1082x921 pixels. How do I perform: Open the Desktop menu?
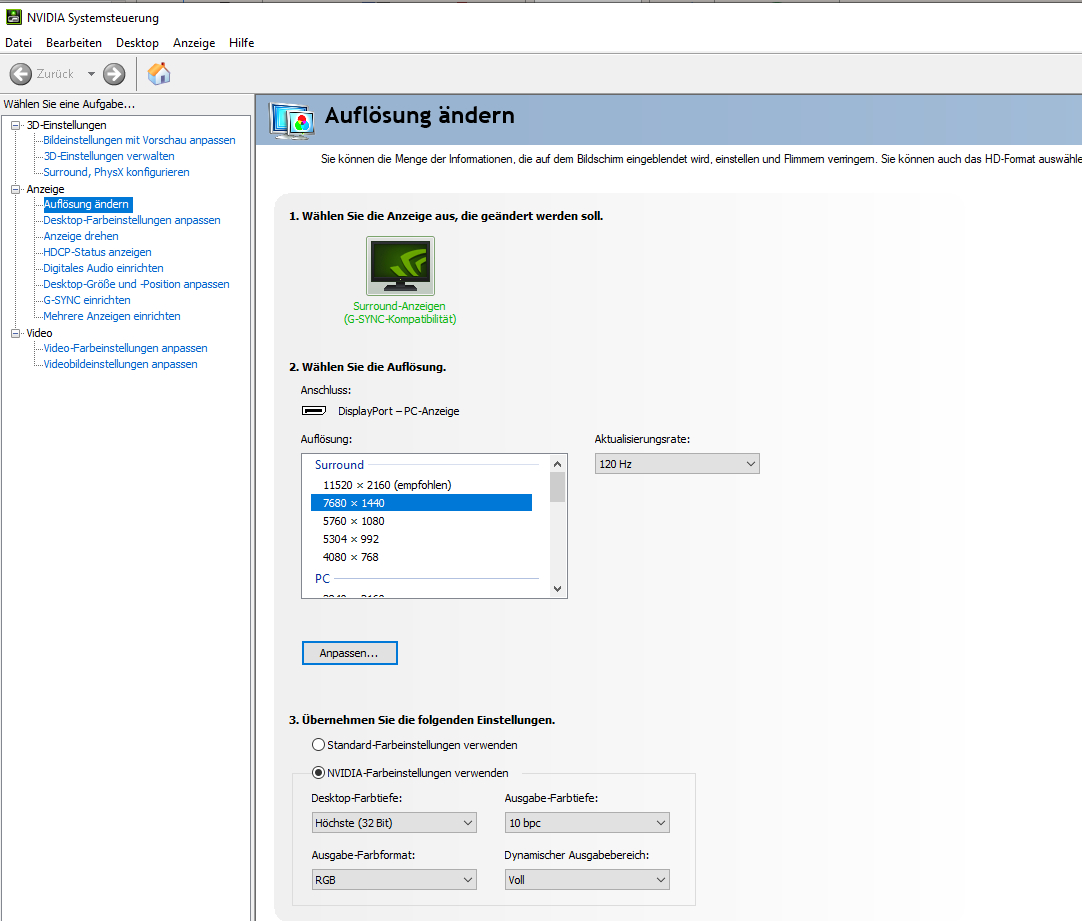coord(137,43)
